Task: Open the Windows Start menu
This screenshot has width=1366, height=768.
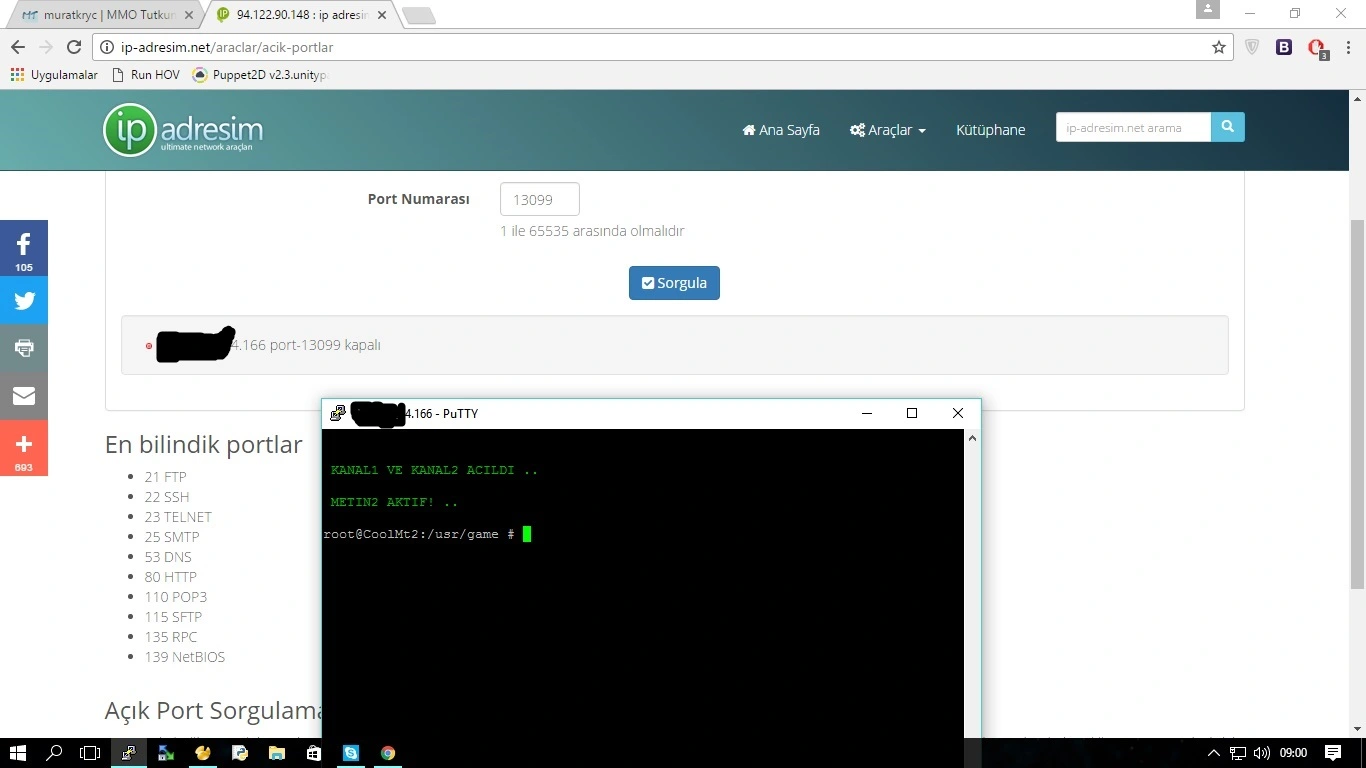Action: pos(18,753)
